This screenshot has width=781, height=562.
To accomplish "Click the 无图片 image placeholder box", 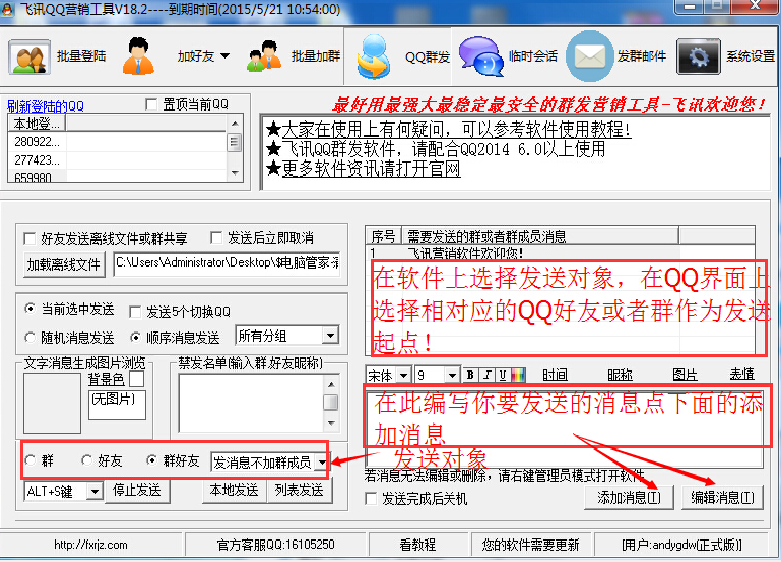I will pyautogui.click(x=117, y=405).
